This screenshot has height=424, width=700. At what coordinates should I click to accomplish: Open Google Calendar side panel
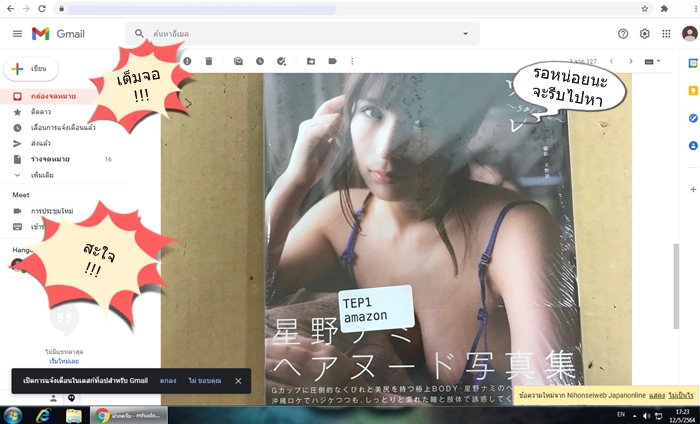click(693, 63)
